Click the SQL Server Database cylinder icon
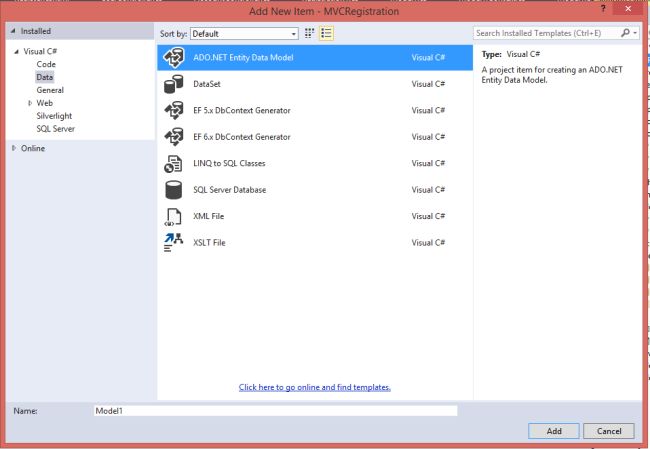 173,190
